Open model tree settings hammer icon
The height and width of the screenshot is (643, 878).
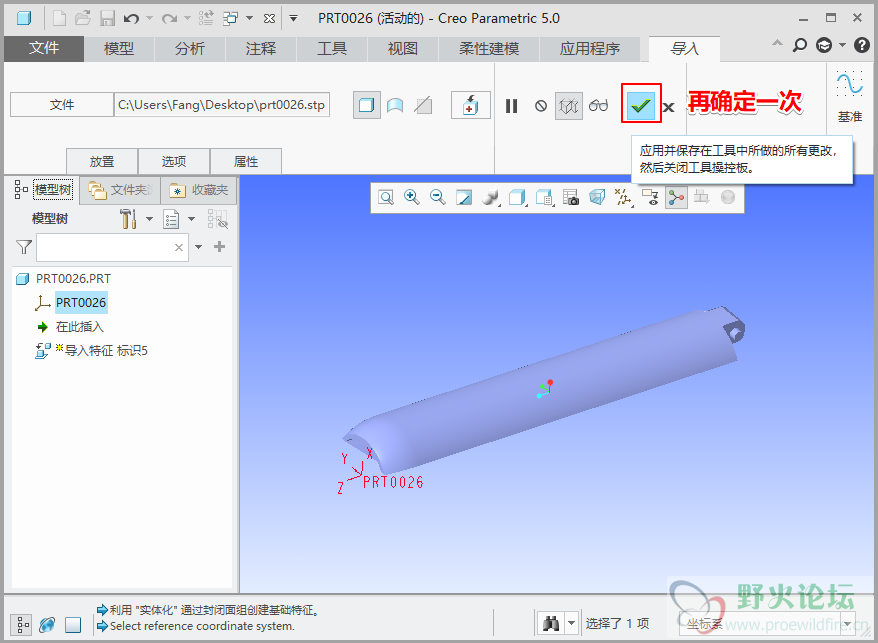129,218
